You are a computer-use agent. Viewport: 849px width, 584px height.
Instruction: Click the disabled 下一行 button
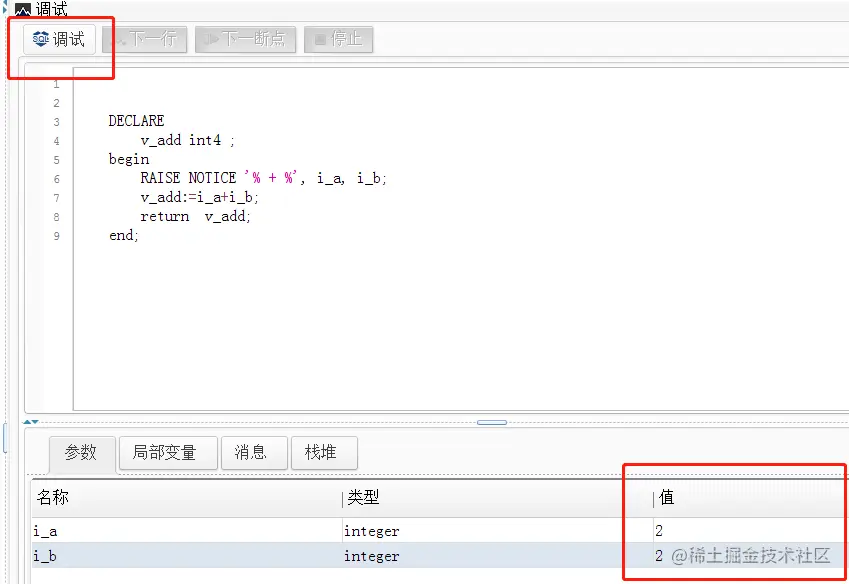(x=145, y=39)
